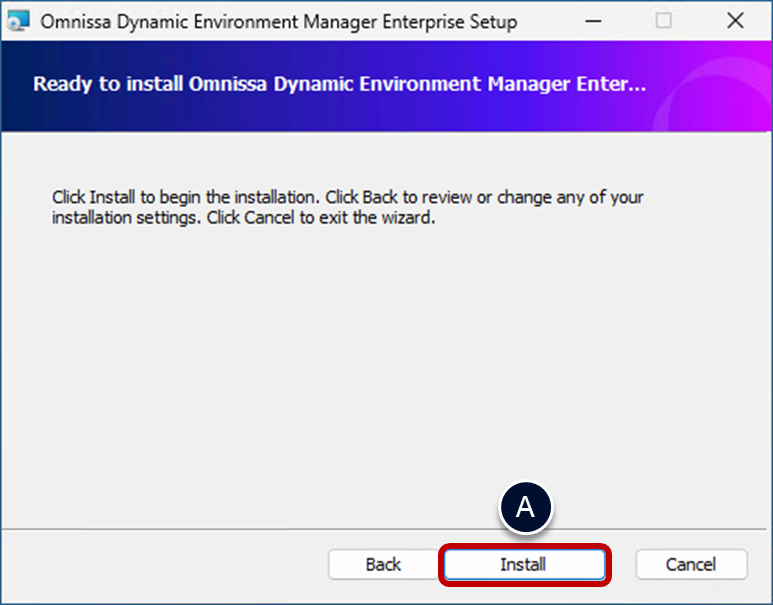Cancel to exit the setup wizard
The image size is (773, 605).
click(691, 565)
